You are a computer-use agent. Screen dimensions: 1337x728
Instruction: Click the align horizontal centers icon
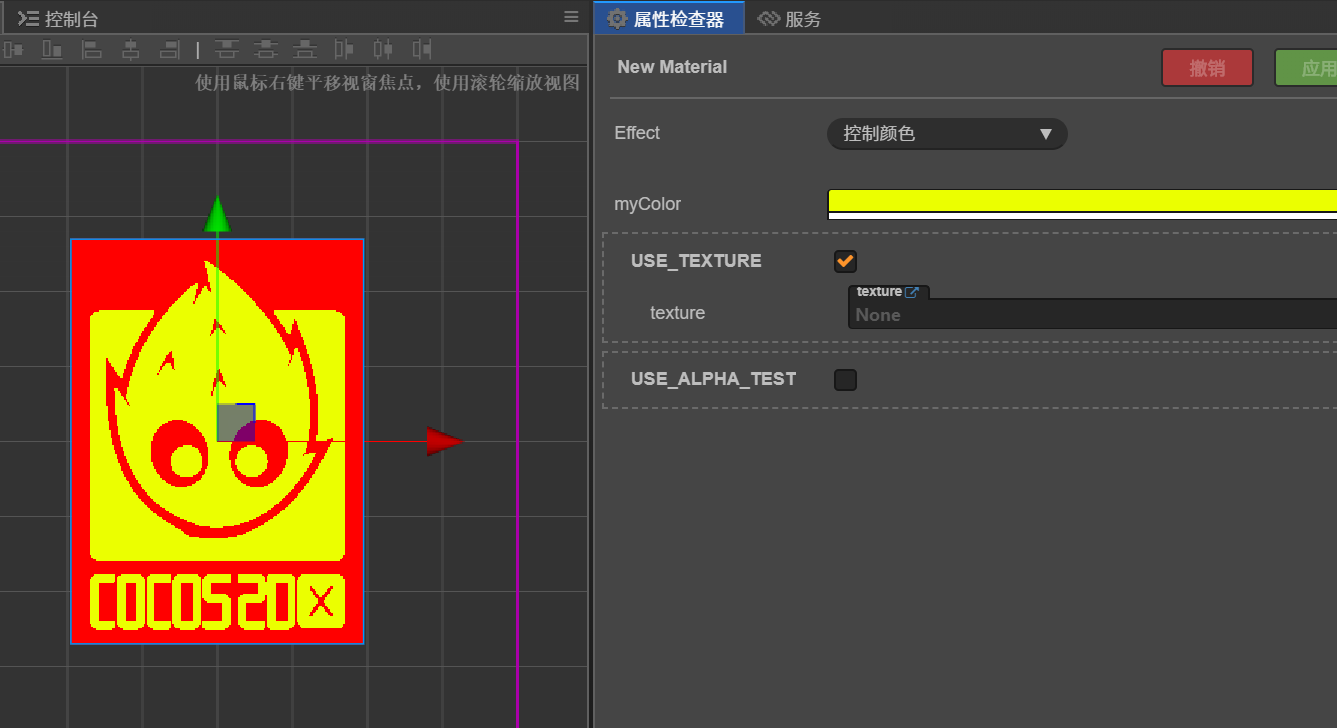point(131,49)
